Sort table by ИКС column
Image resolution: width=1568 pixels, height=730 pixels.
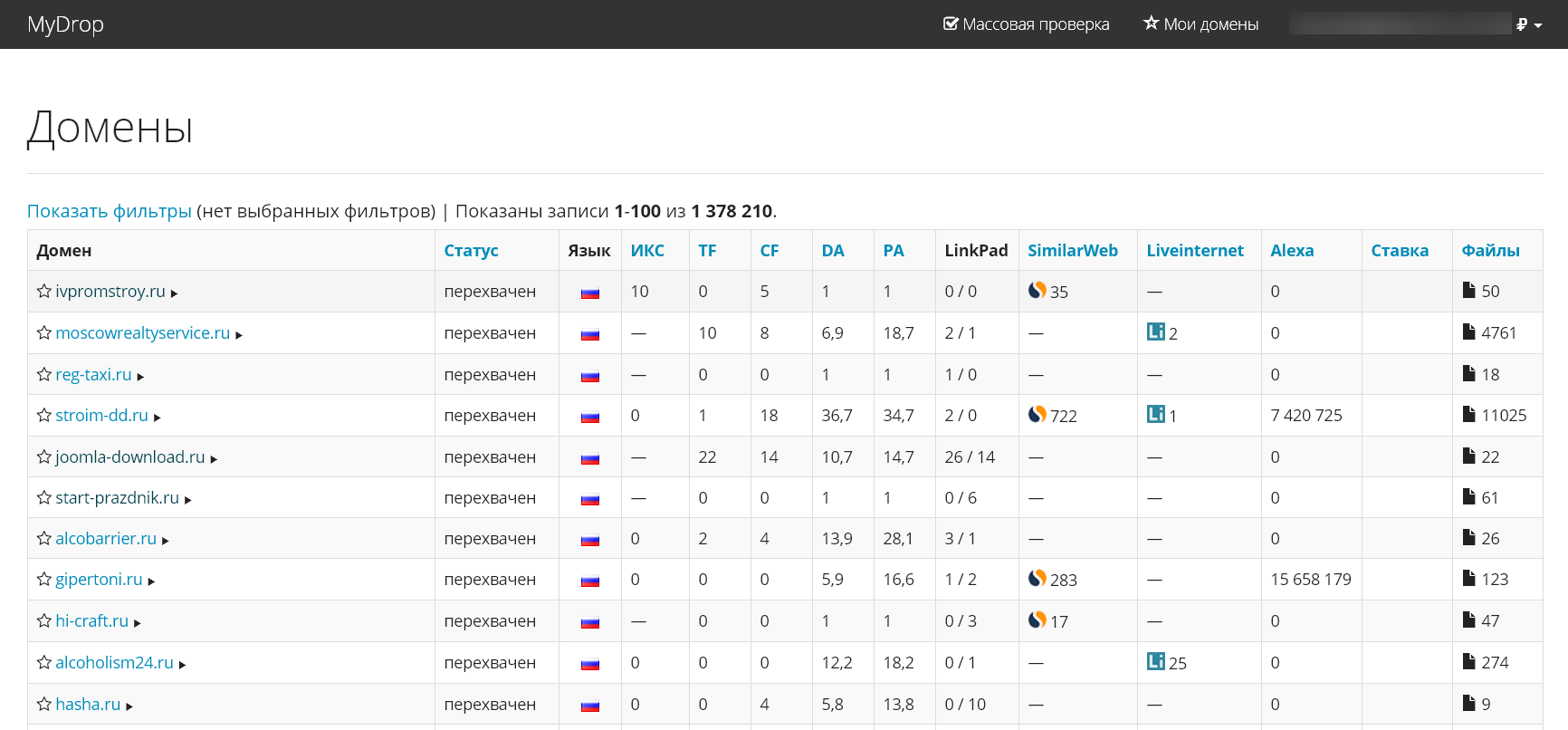coord(647,251)
